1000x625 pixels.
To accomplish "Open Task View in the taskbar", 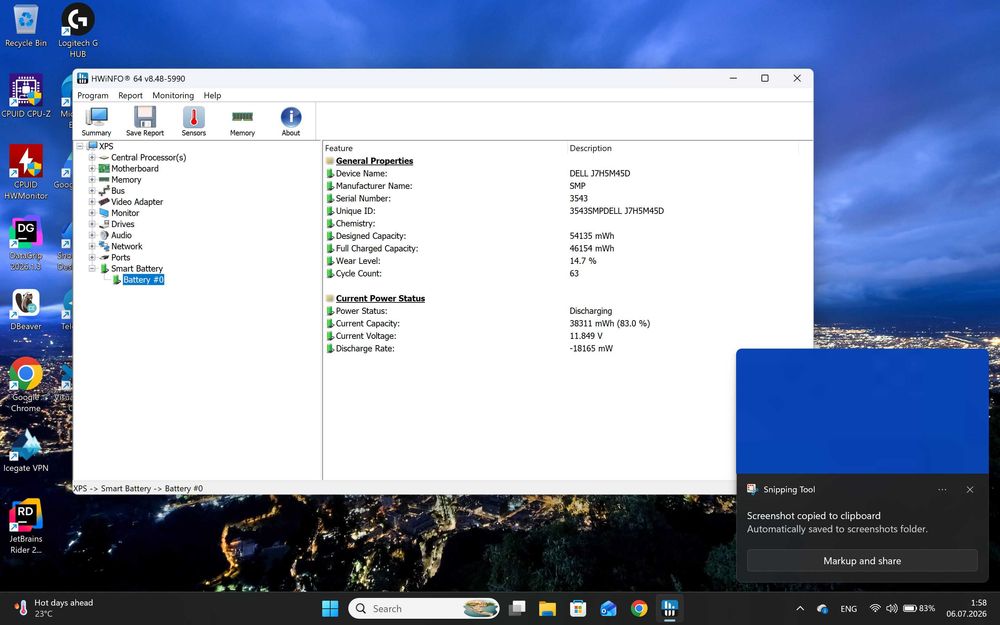I will (x=517, y=608).
